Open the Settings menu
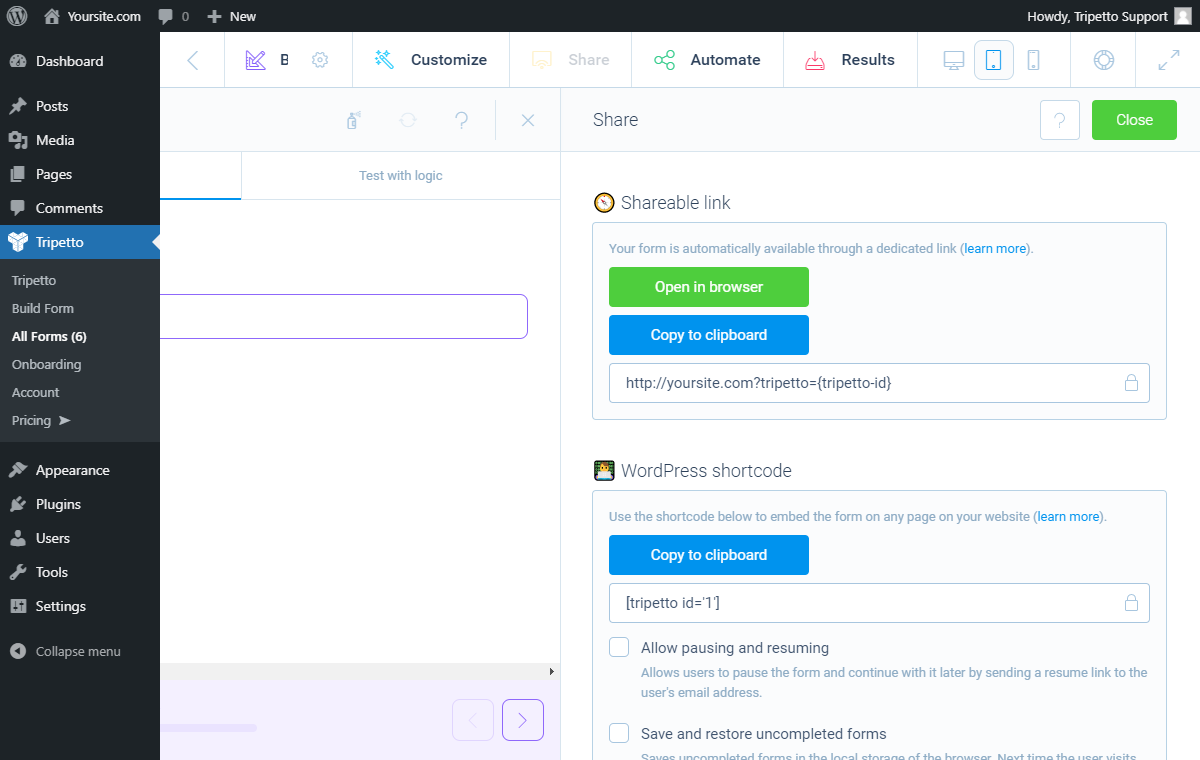 click(x=80, y=606)
